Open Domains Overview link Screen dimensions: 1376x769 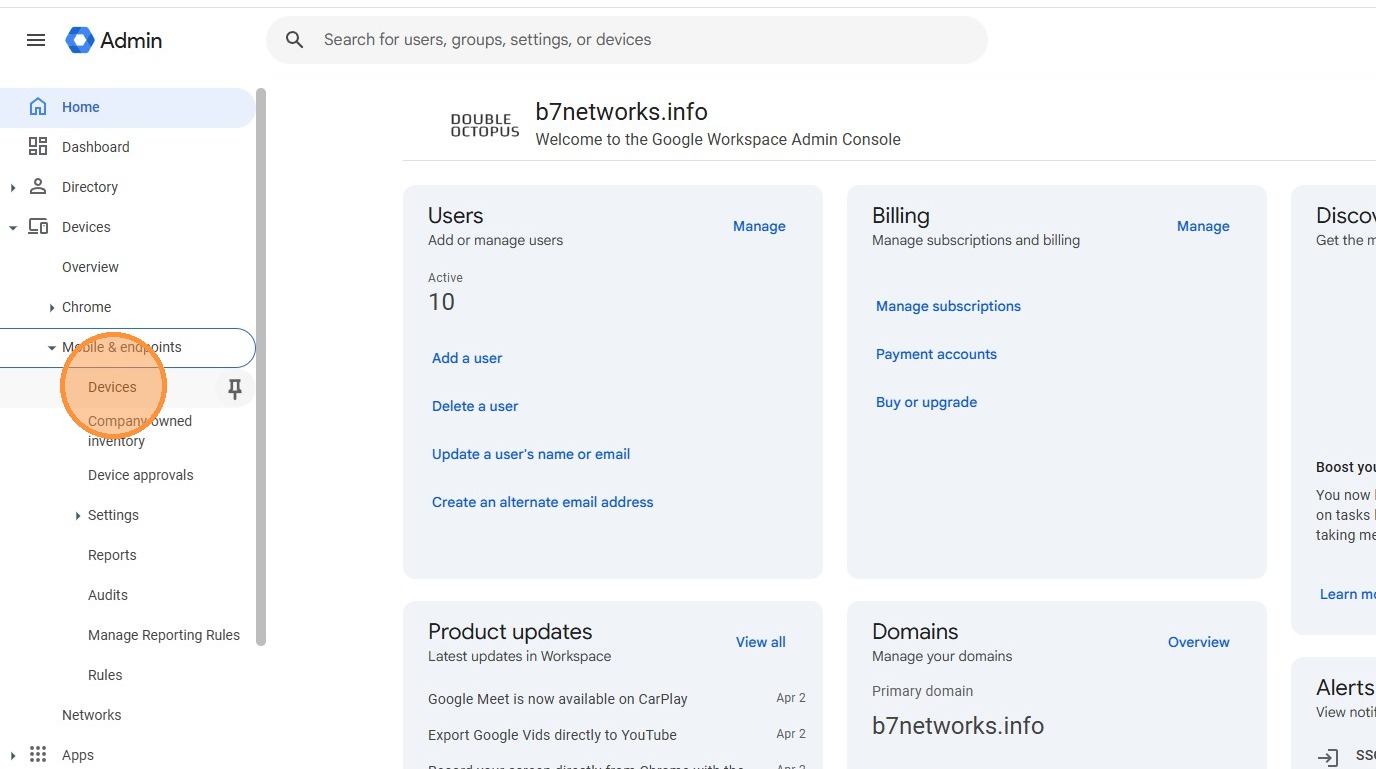(x=1199, y=642)
